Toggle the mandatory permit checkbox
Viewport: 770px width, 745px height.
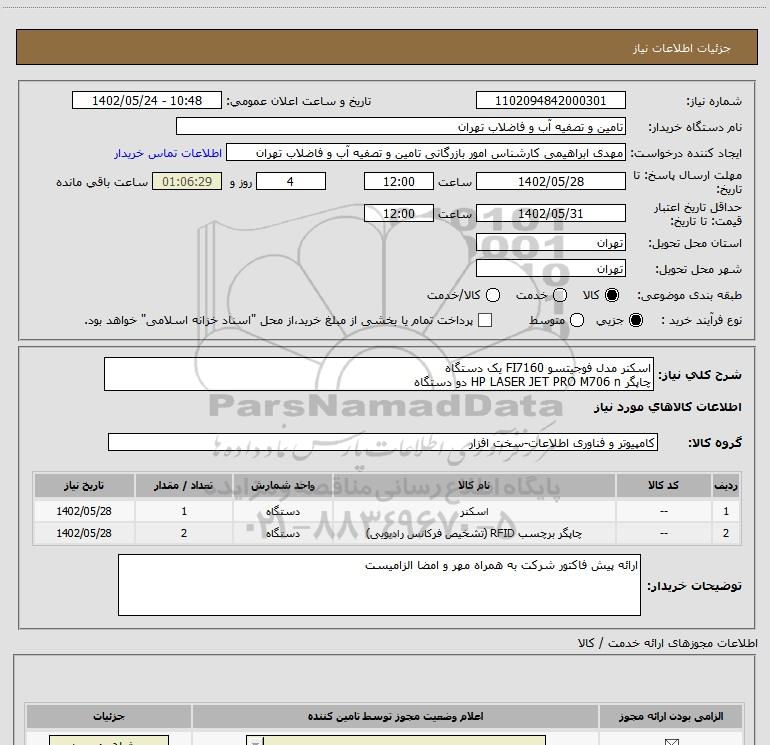[x=671, y=742]
